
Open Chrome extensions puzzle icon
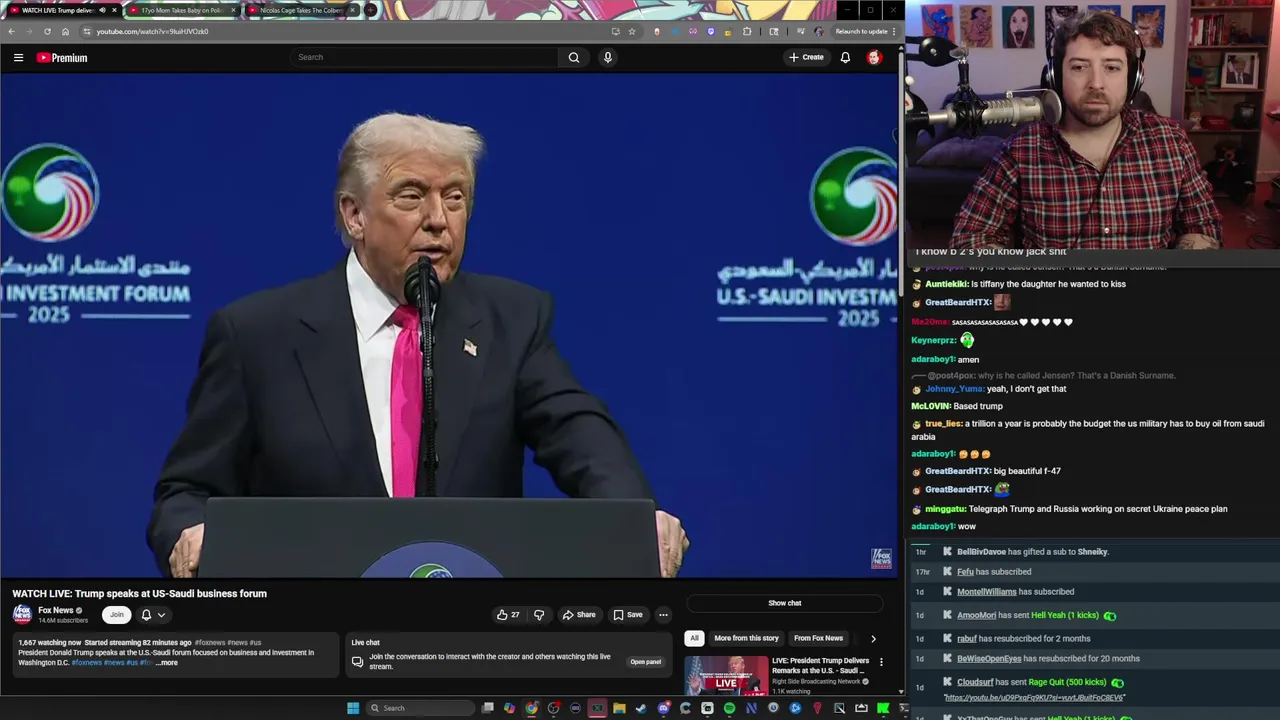coord(747,31)
